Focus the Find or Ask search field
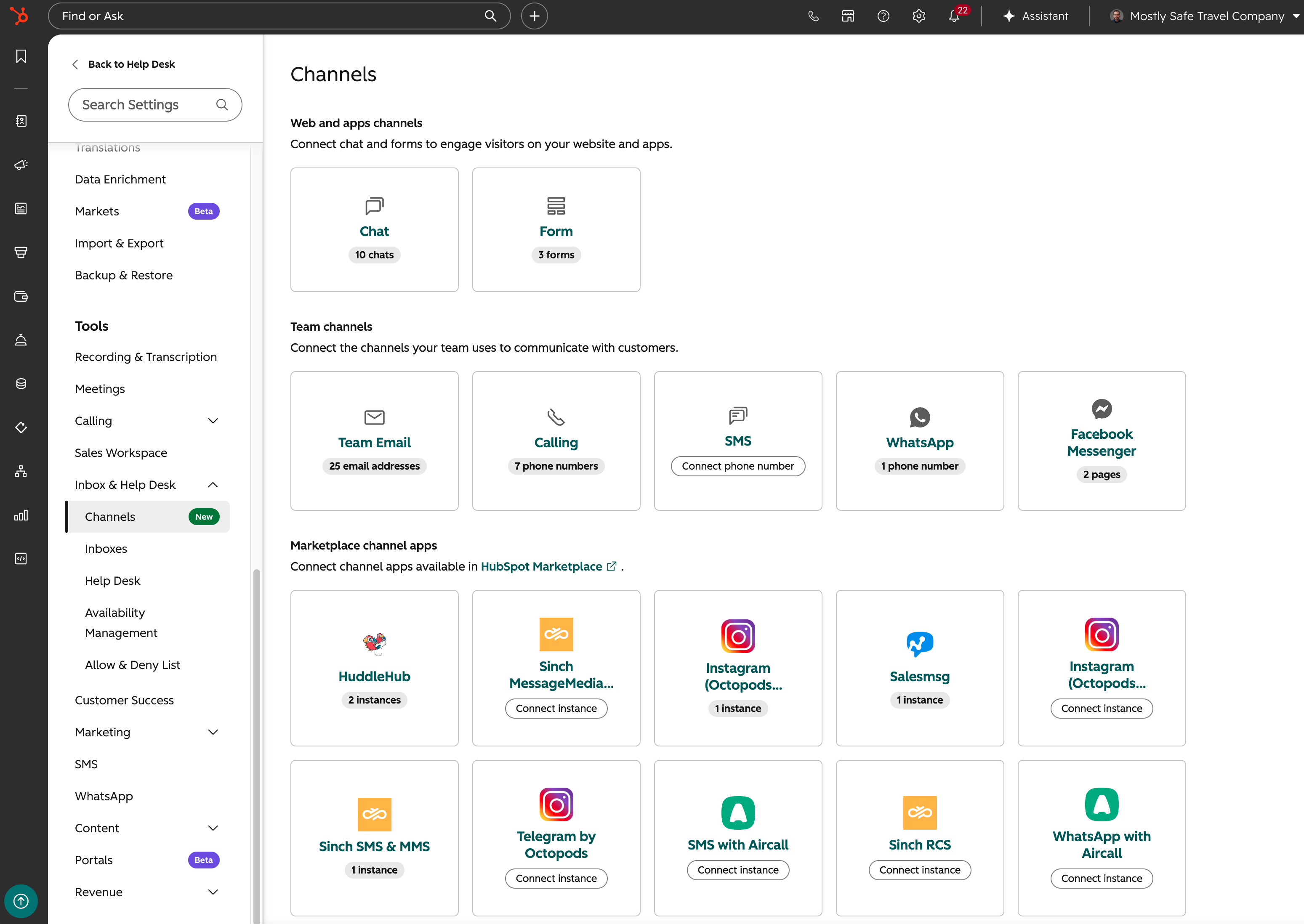 point(279,16)
